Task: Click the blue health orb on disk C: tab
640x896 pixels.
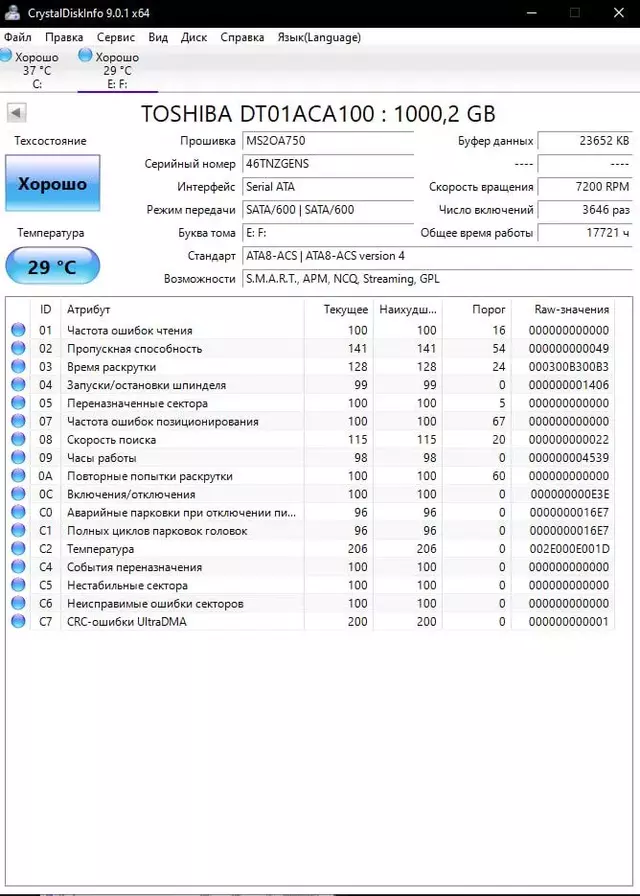Action: (x=5, y=55)
